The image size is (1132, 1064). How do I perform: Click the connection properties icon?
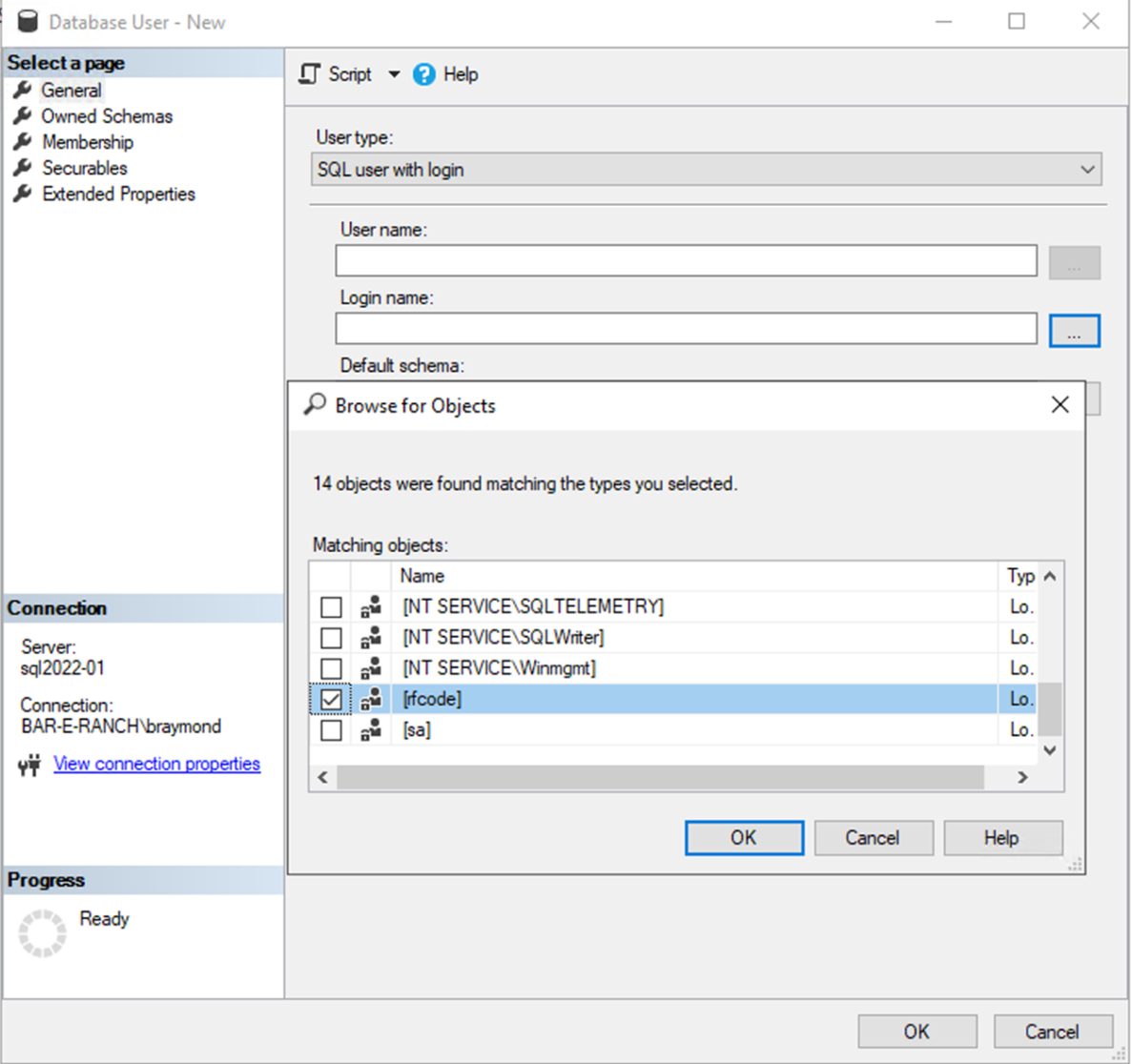click(x=30, y=765)
